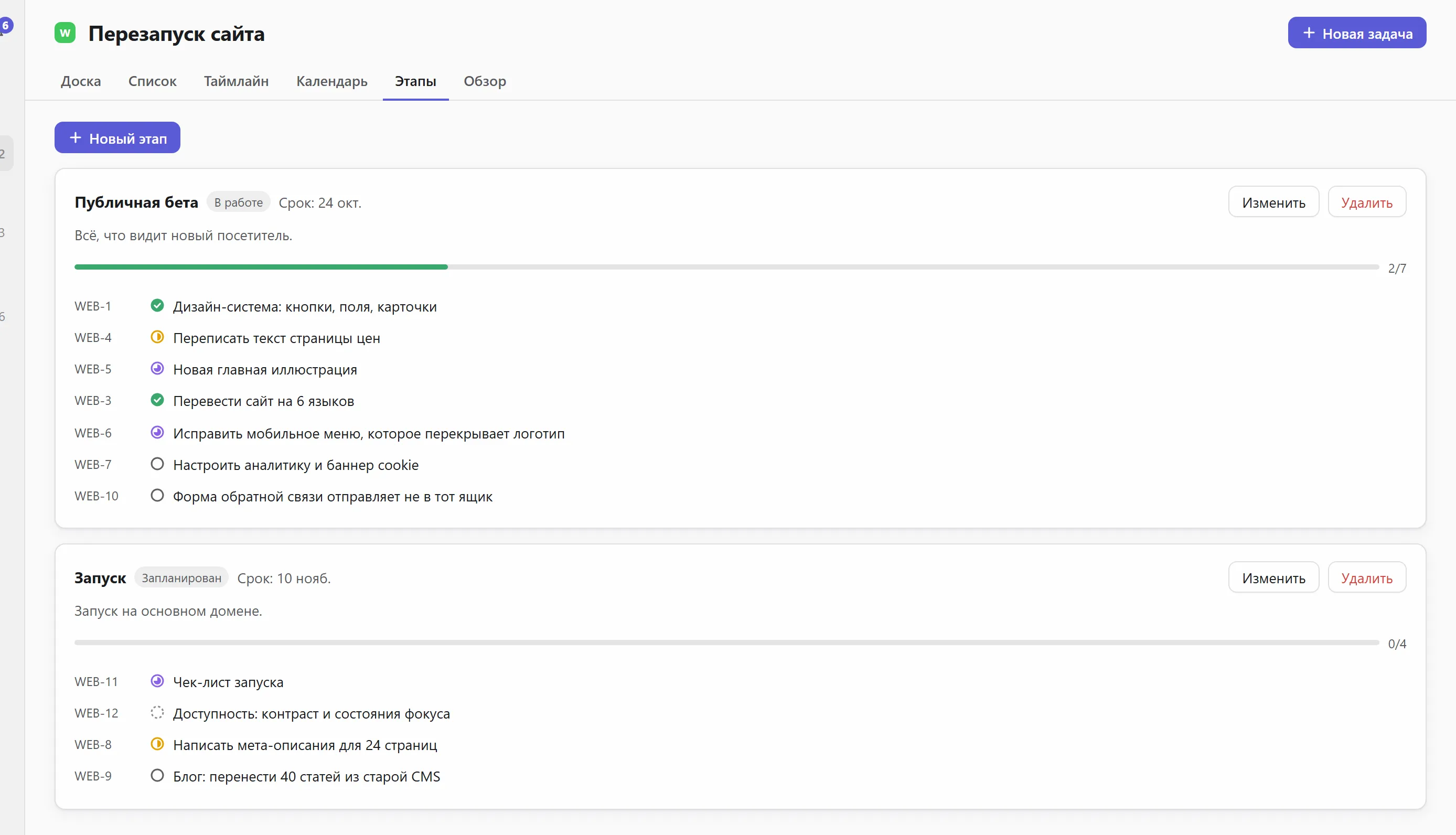This screenshot has width=1456, height=835.
Task: Click the Запуск stage progress bar
Action: 726,643
